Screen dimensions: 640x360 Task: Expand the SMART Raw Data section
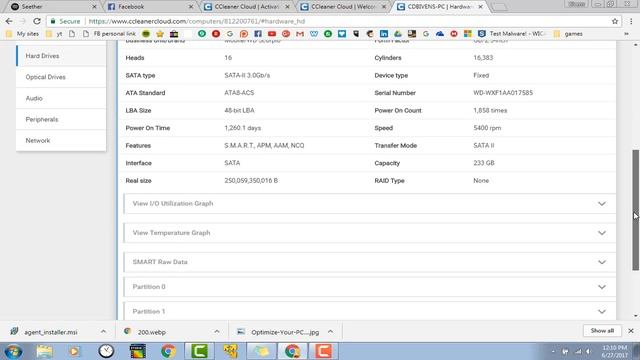[x=369, y=262]
